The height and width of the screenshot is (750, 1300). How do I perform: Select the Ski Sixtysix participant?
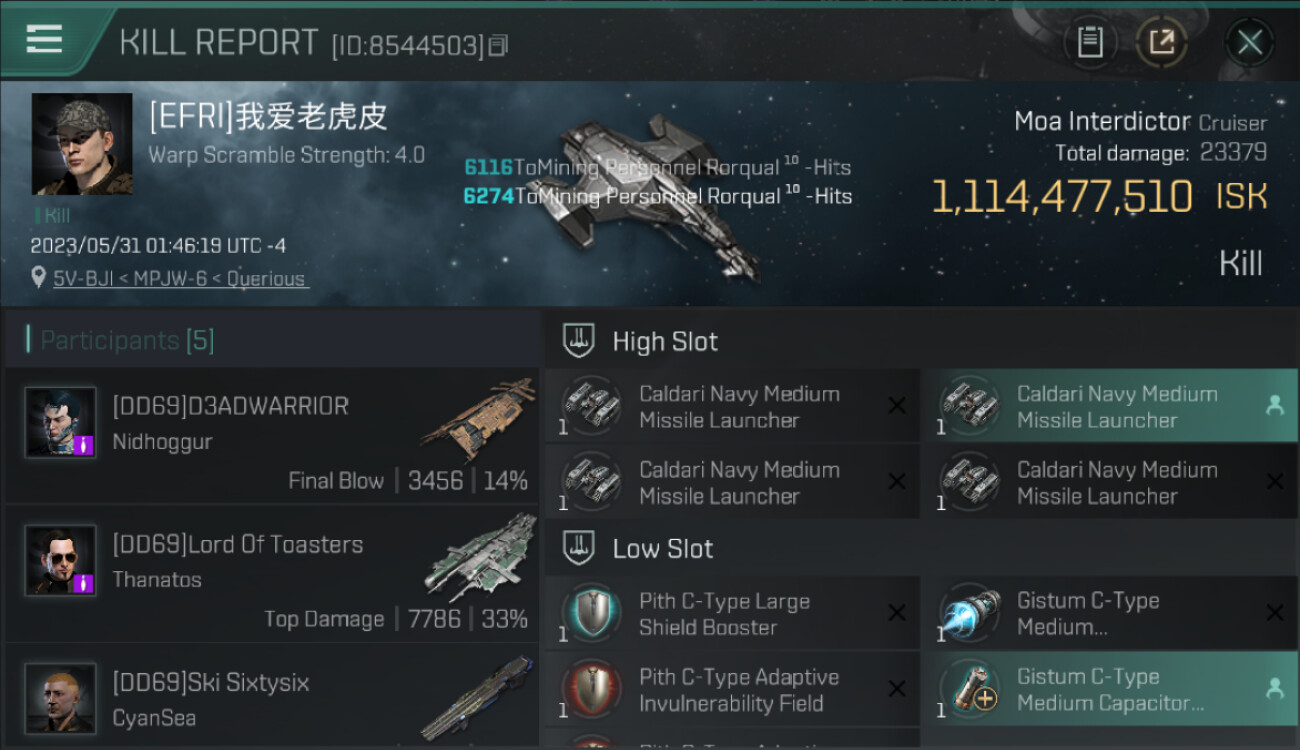click(270, 697)
